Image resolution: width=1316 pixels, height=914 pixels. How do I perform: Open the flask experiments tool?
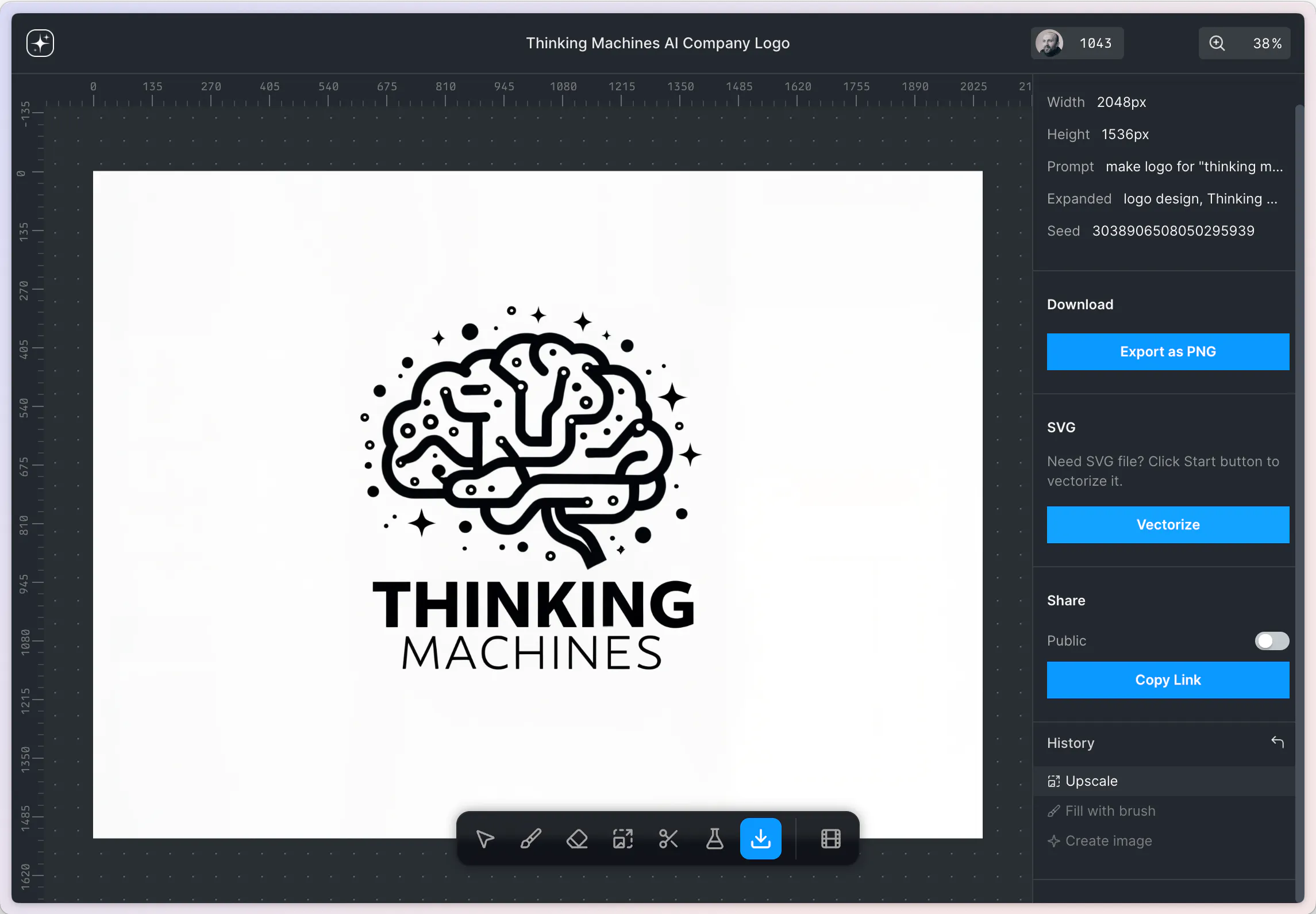714,839
